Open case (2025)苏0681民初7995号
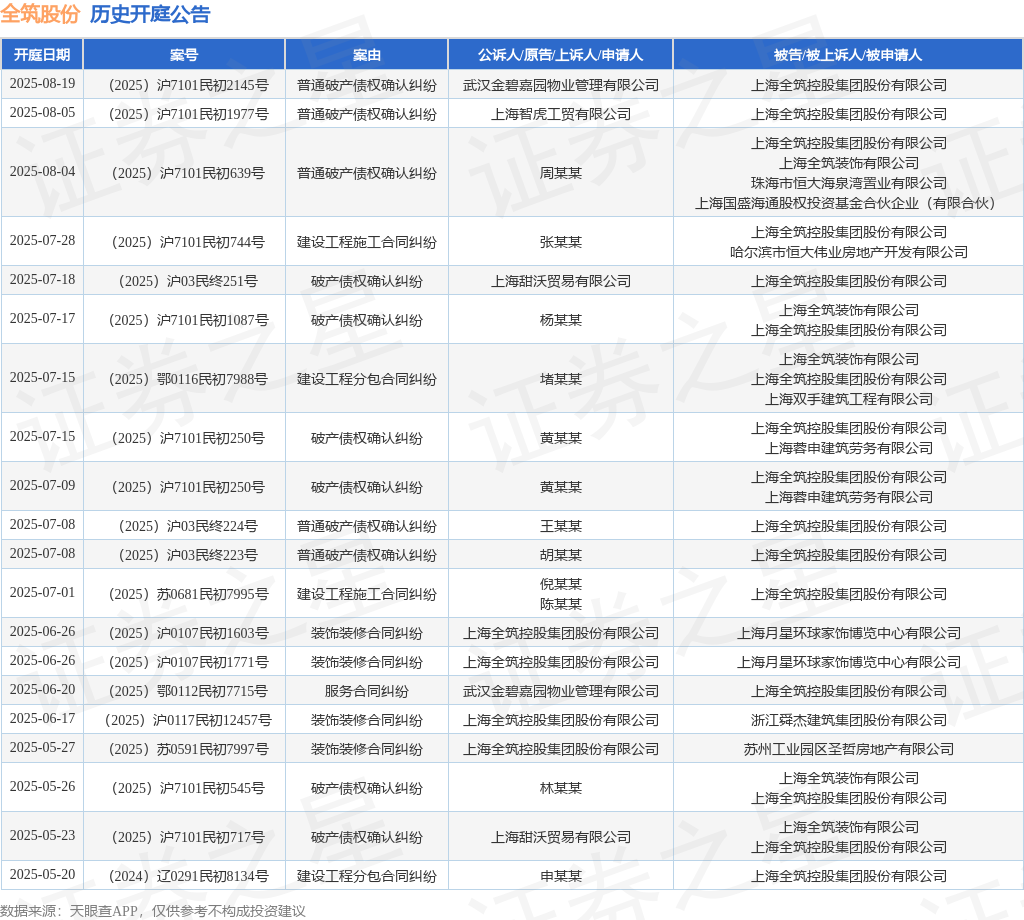This screenshot has width=1024, height=920. [184, 594]
